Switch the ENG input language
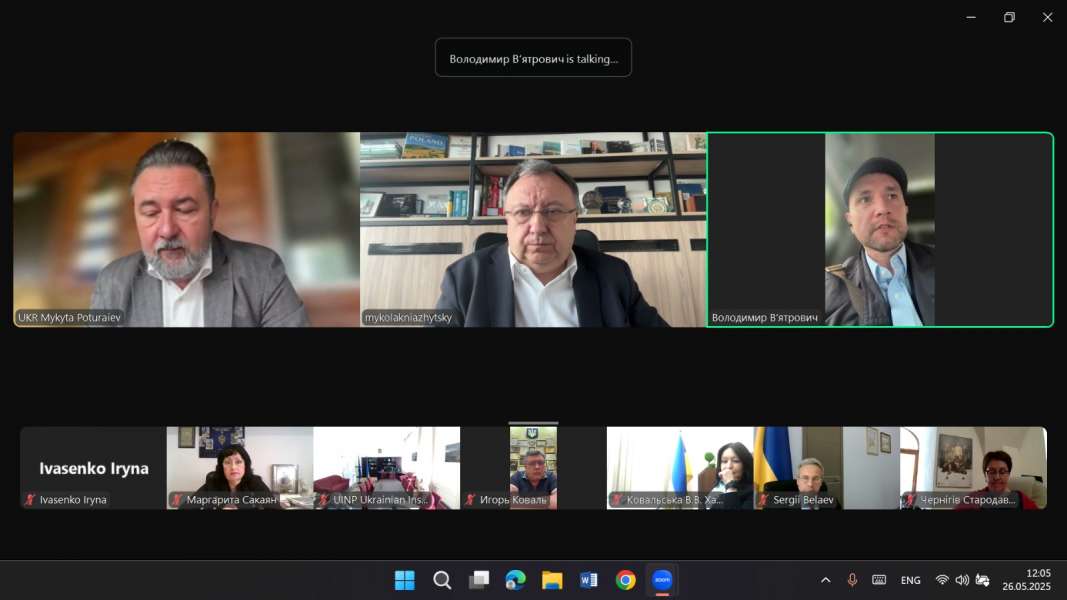 pos(910,580)
